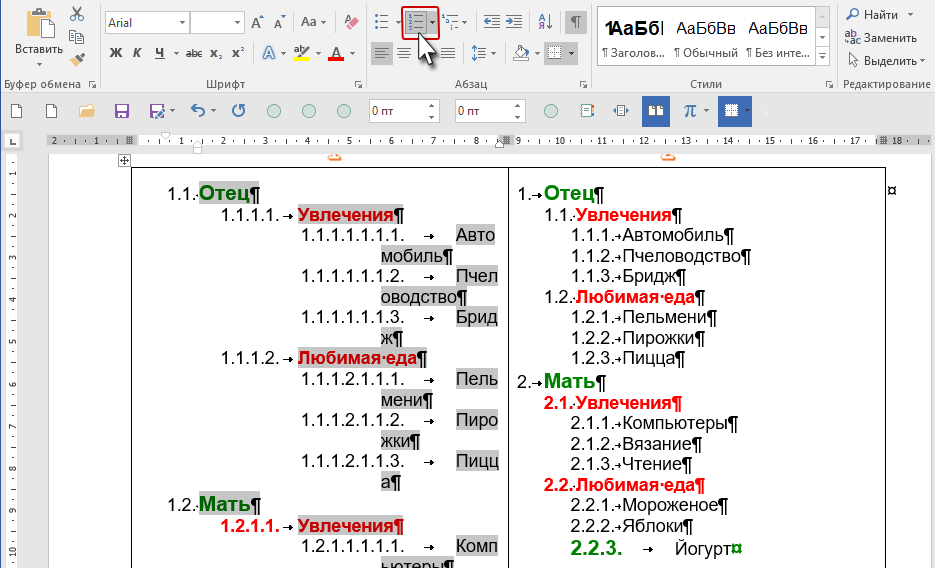Screen dimensions: 935x568
Task: Toggle bold Ж formatting
Action: click(116, 53)
